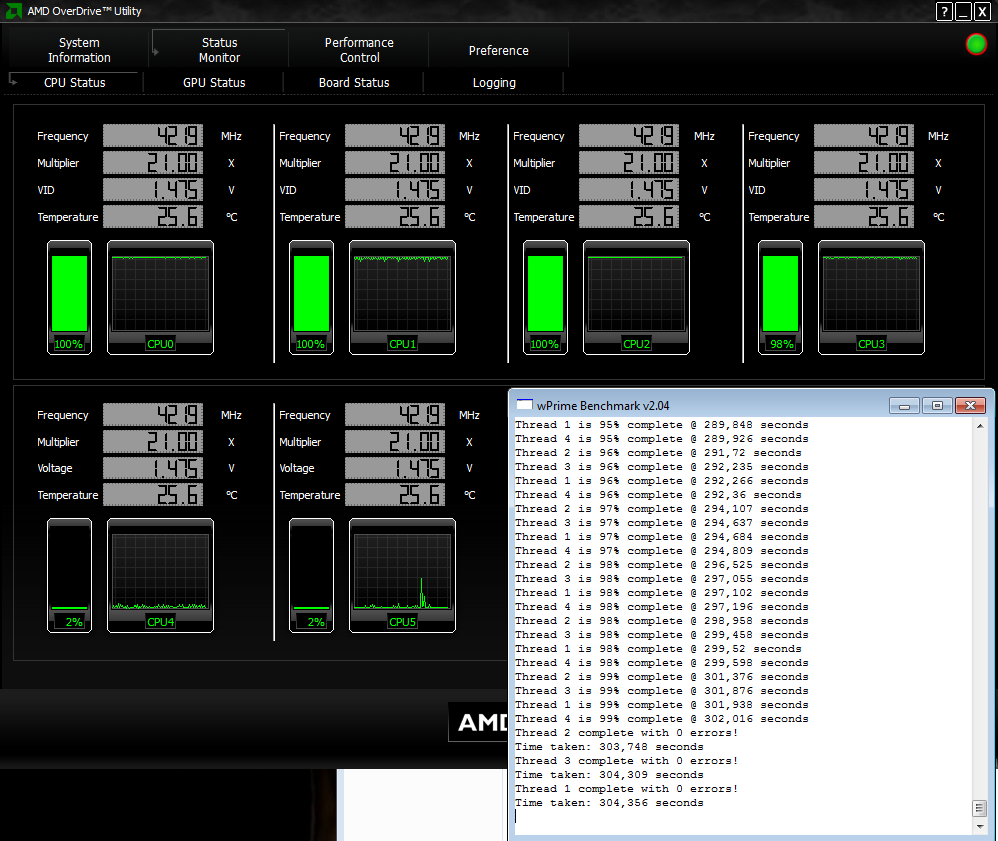Open the Preference tab
The image size is (998, 841).
[498, 50]
